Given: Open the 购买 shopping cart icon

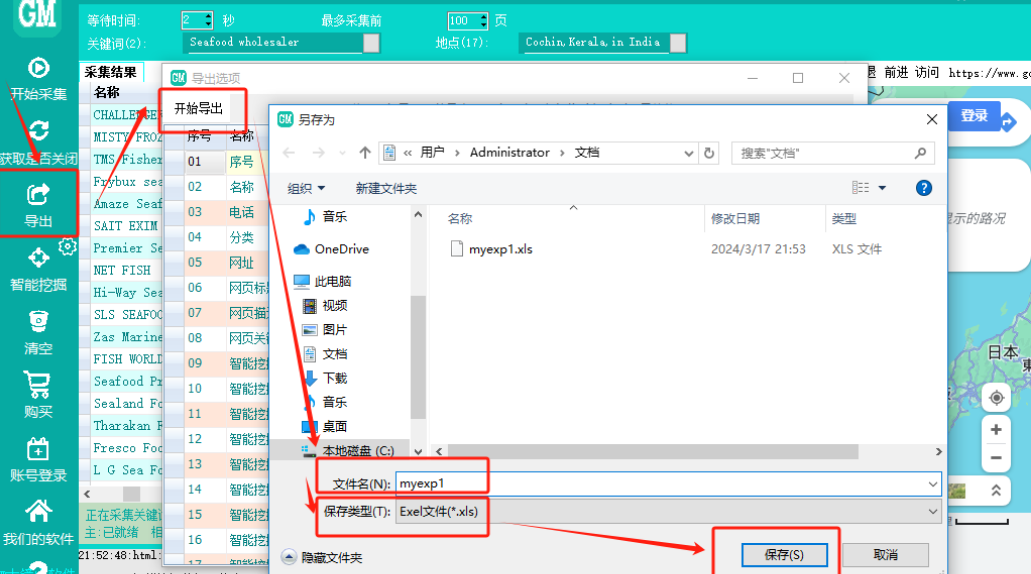Looking at the screenshot, I should (x=38, y=385).
